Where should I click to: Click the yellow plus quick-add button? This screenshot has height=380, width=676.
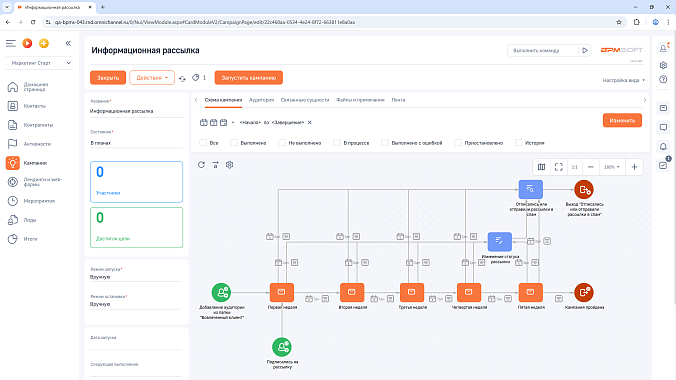44,43
